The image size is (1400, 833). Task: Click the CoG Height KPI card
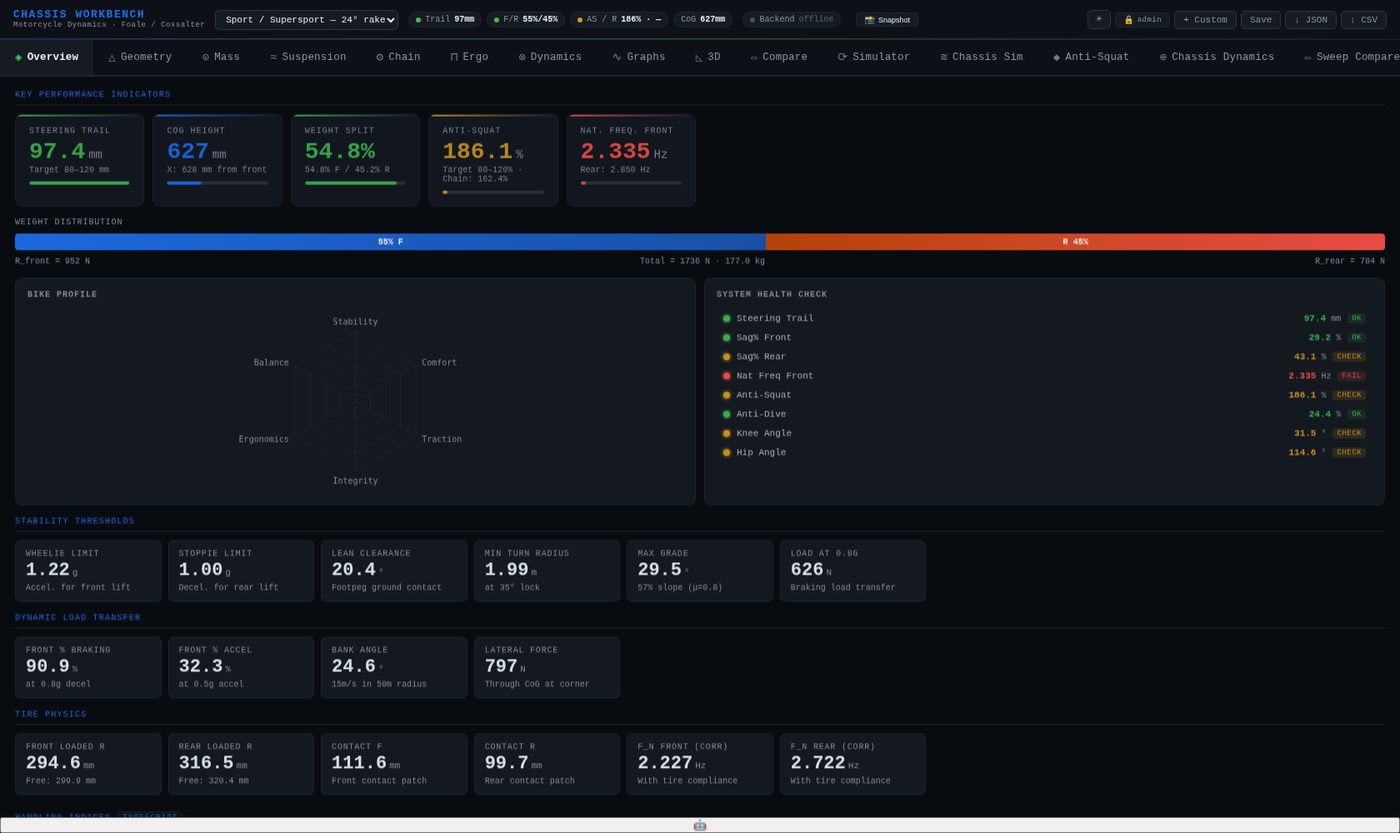pyautogui.click(x=217, y=160)
